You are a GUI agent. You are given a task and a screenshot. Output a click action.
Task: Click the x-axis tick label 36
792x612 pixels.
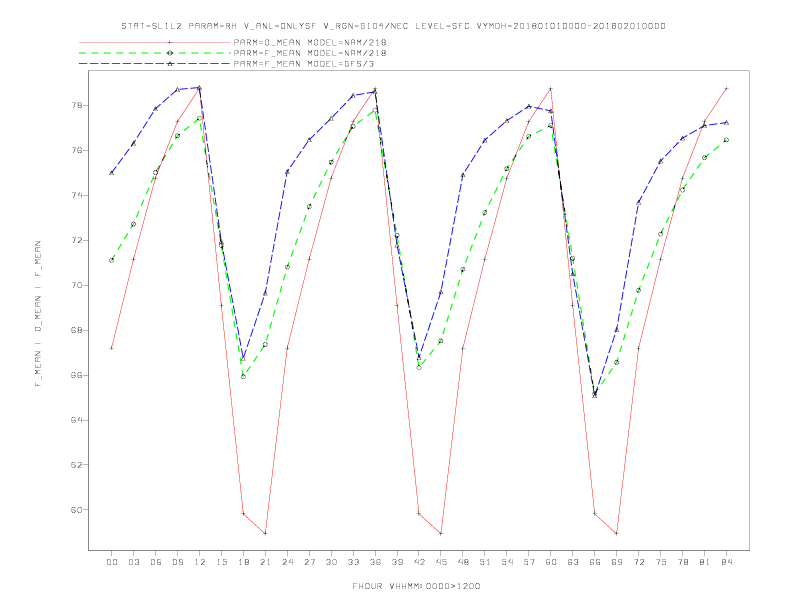click(x=375, y=562)
